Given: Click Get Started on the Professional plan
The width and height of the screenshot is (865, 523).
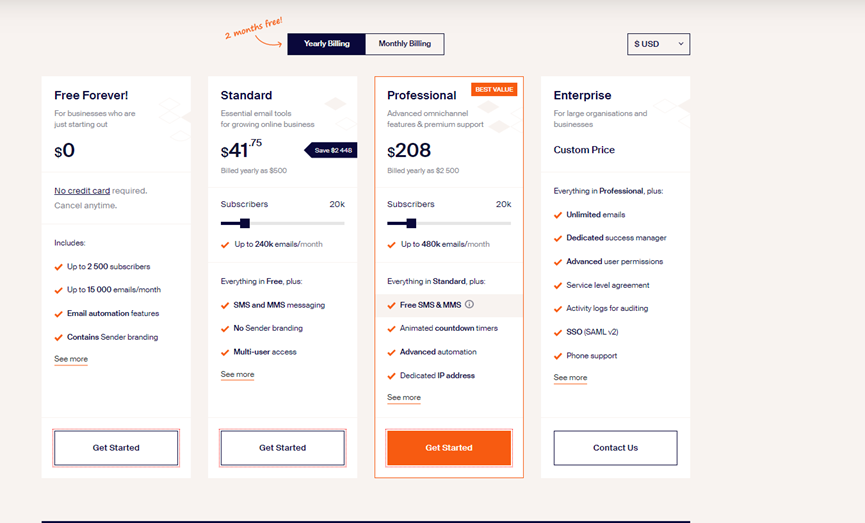Looking at the screenshot, I should [x=449, y=448].
